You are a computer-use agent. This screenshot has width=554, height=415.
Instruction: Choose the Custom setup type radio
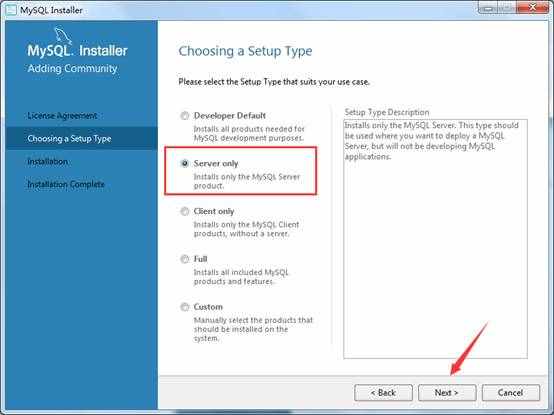click(185, 307)
